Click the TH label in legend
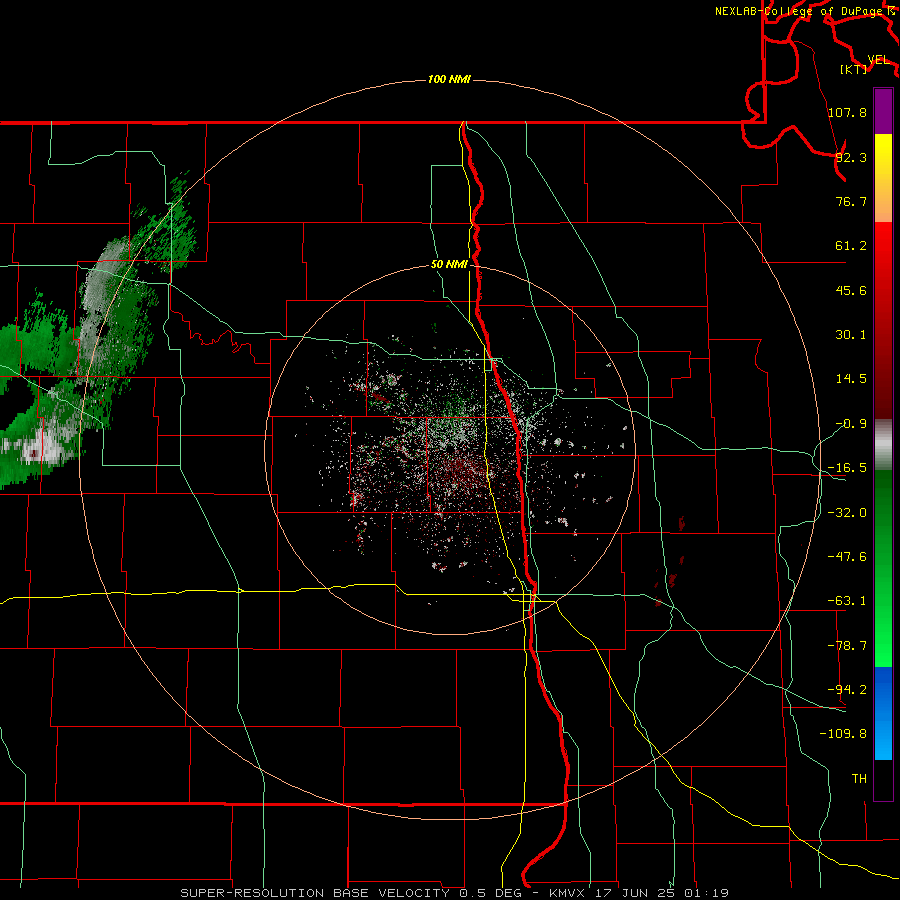Viewport: 900px width, 900px height. pos(859,778)
